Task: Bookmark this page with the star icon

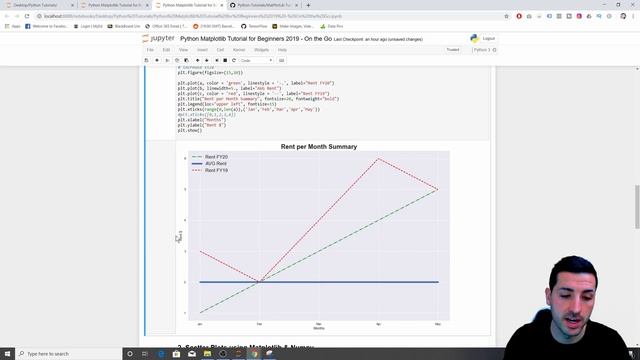Action: point(507,16)
